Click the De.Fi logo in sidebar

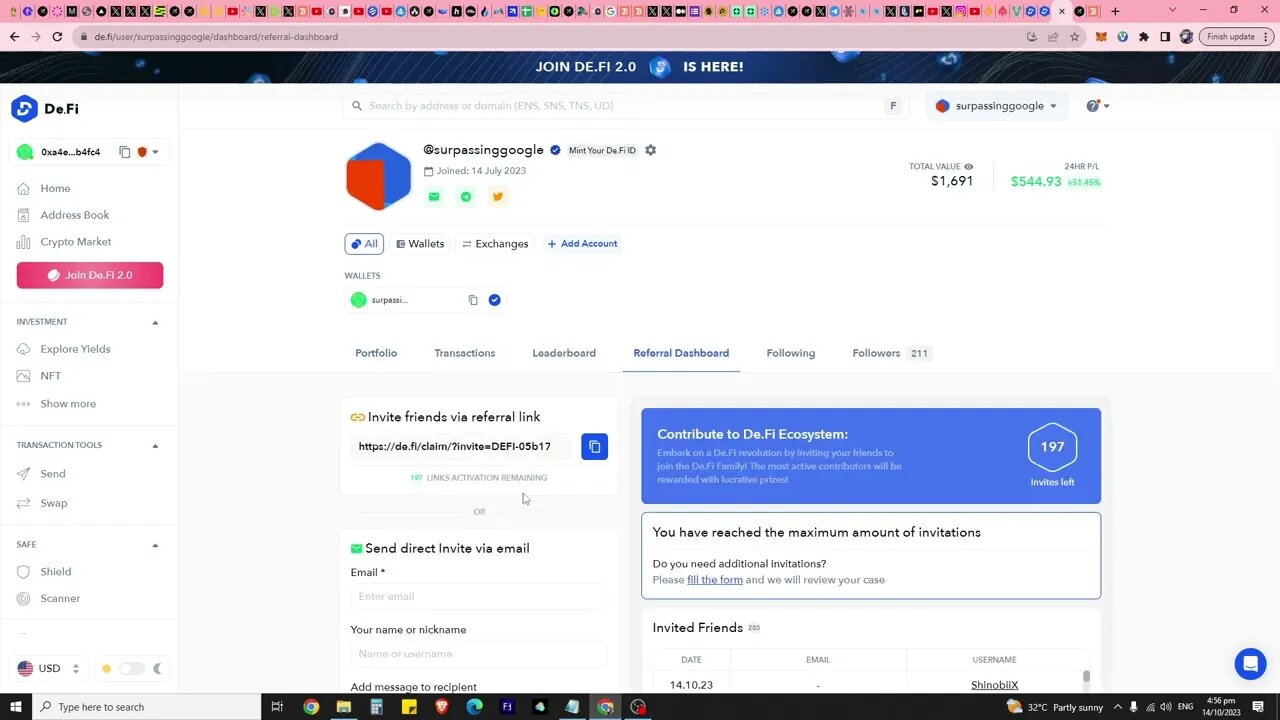[x=45, y=109]
